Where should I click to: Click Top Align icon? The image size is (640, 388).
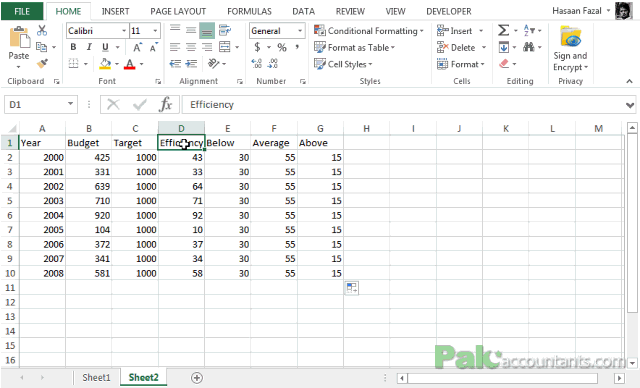pos(175,30)
